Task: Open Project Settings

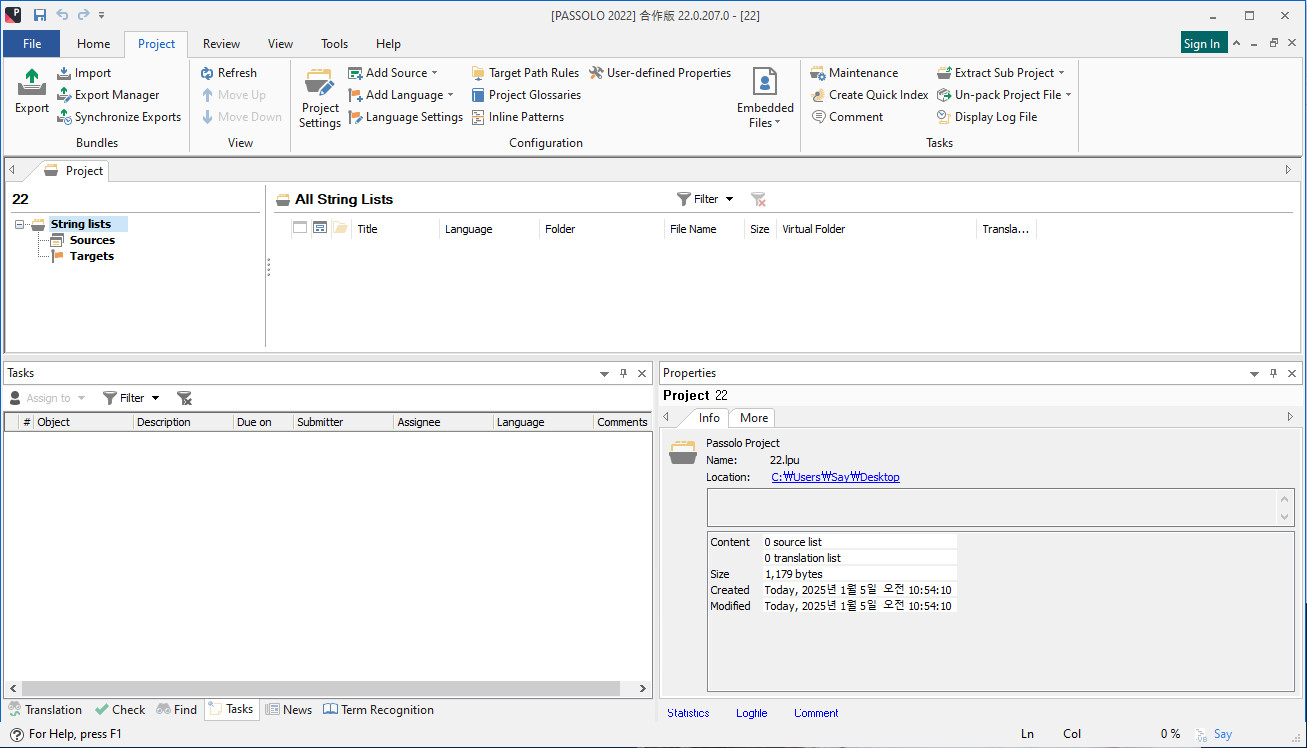Action: [320, 98]
